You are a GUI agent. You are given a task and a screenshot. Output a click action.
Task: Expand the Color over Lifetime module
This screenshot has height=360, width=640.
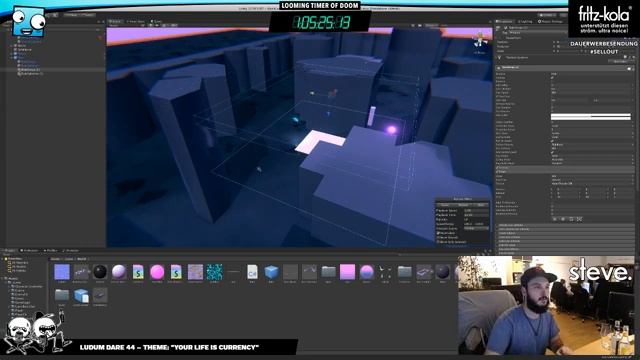click(565, 241)
